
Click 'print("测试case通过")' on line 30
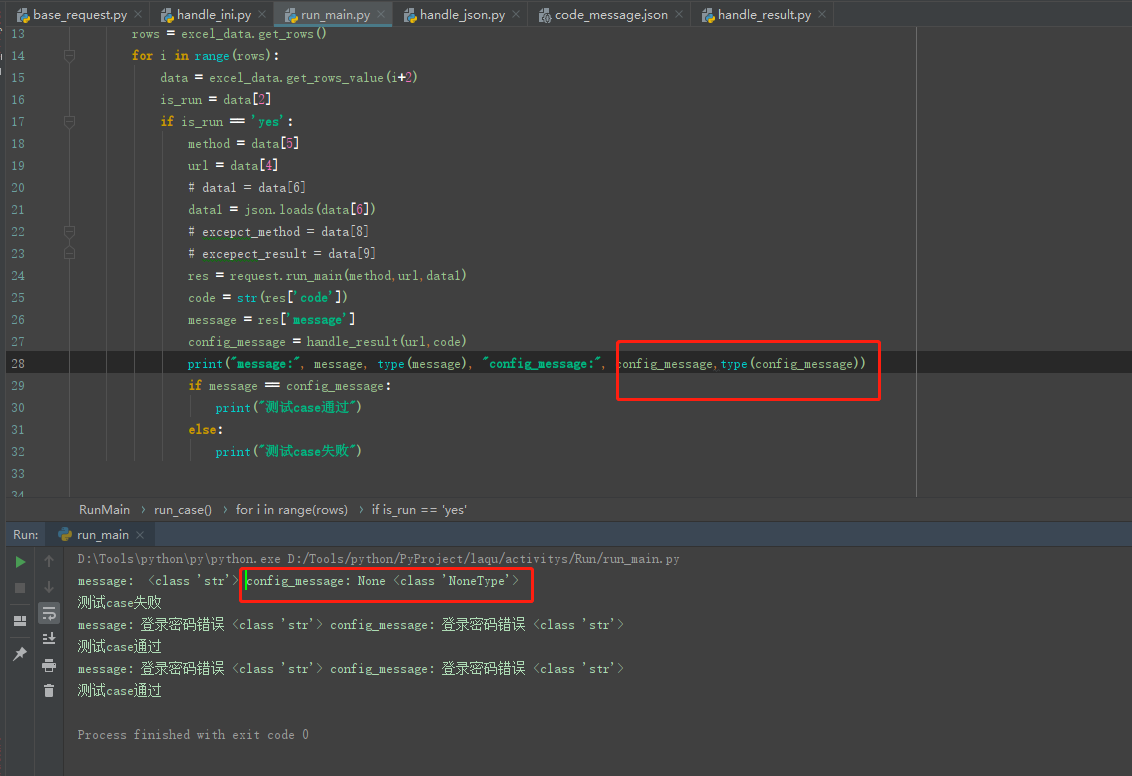point(289,407)
